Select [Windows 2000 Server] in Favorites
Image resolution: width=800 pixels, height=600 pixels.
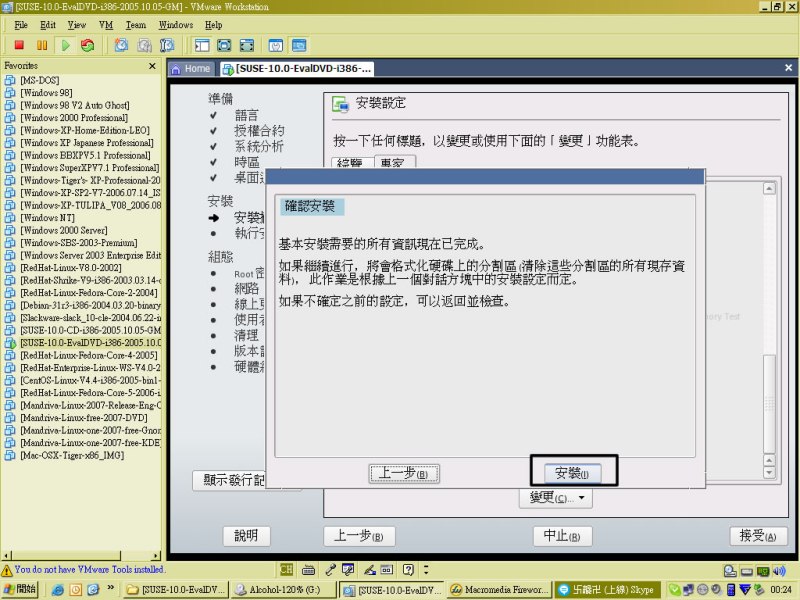64,231
